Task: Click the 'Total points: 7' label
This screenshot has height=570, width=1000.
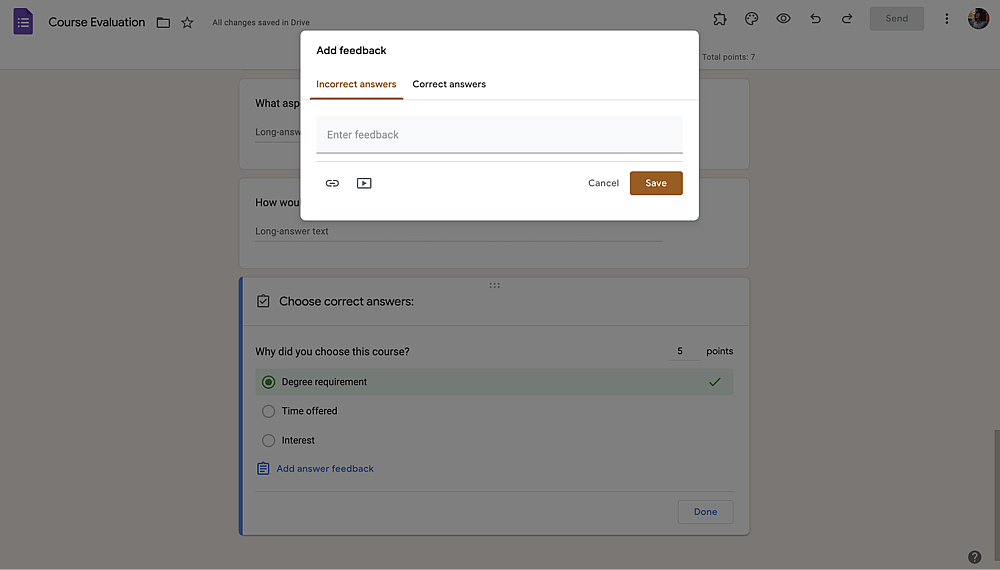Action: tap(728, 57)
